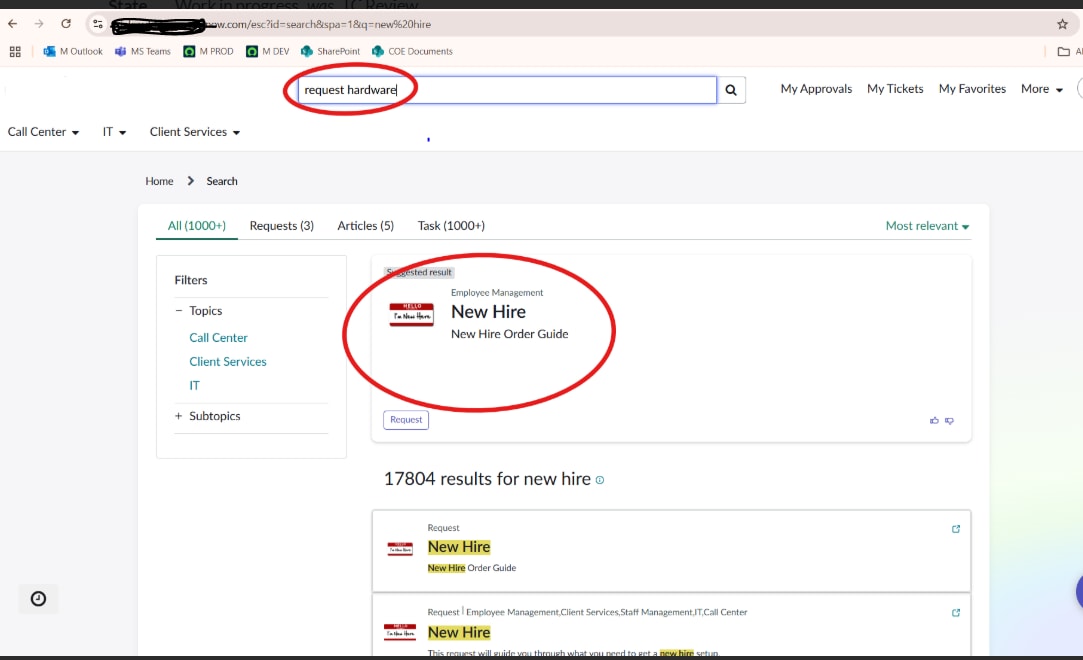Open My Approvals
This screenshot has height=660, width=1083.
[x=815, y=89]
